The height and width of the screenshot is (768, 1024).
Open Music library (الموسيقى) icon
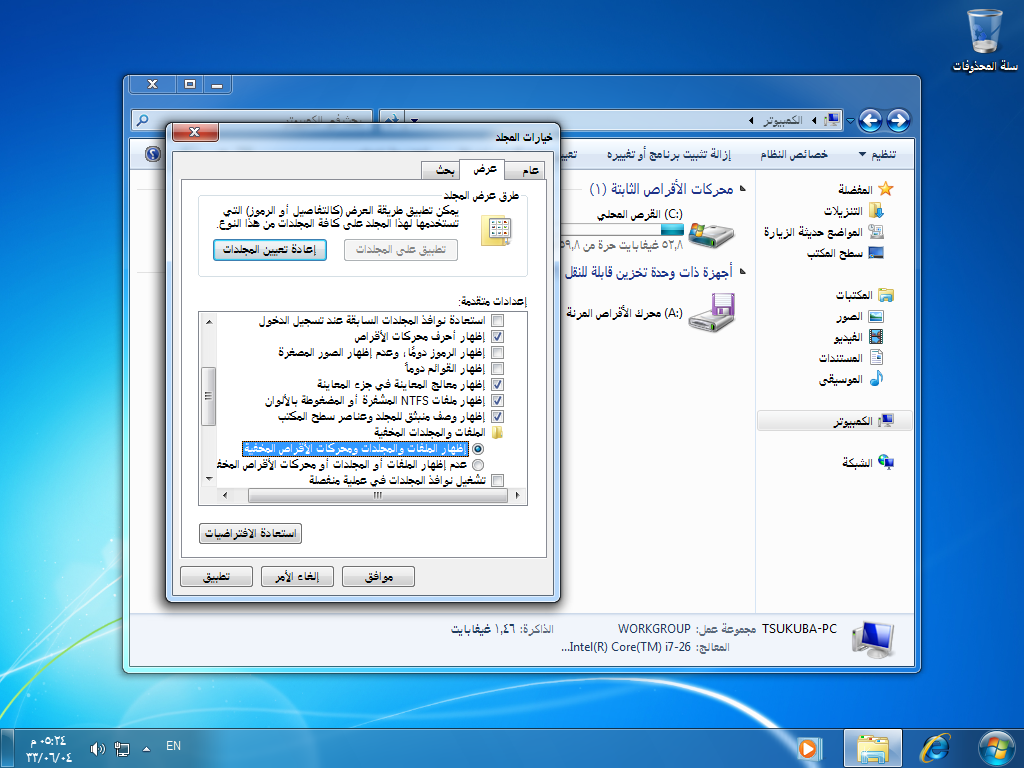point(876,379)
